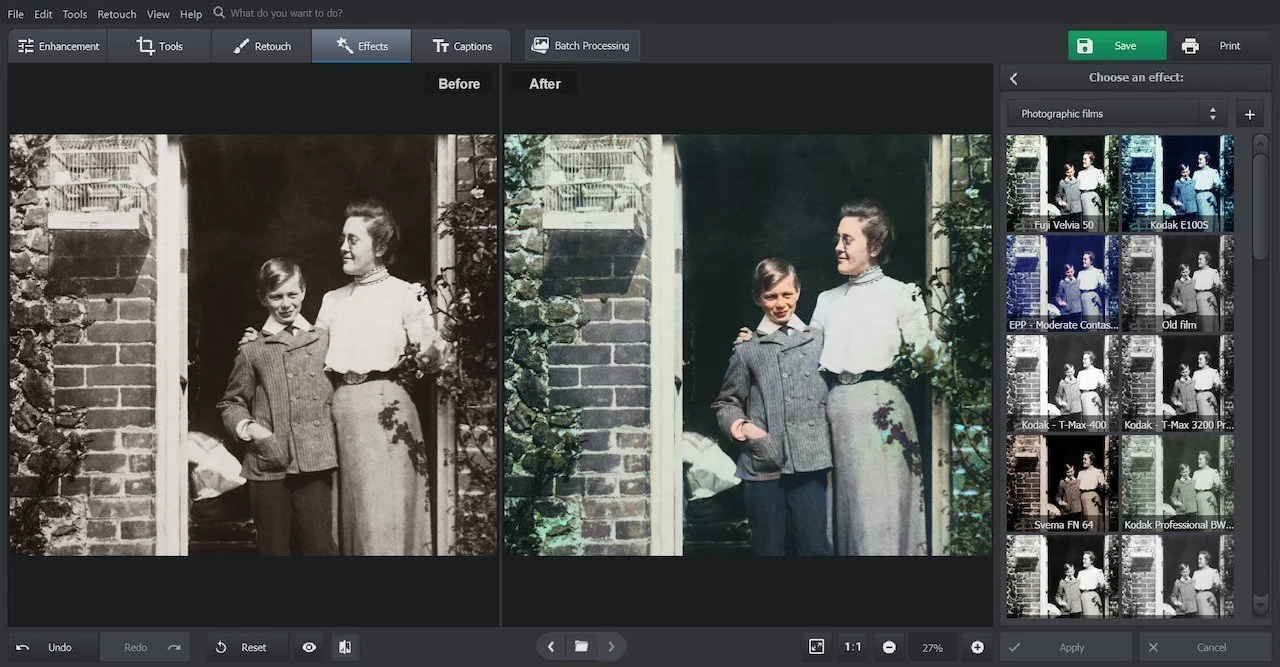This screenshot has height=667, width=1280.
Task: Go back using the arrow beside 'Choose an effect'
Action: 1013,78
